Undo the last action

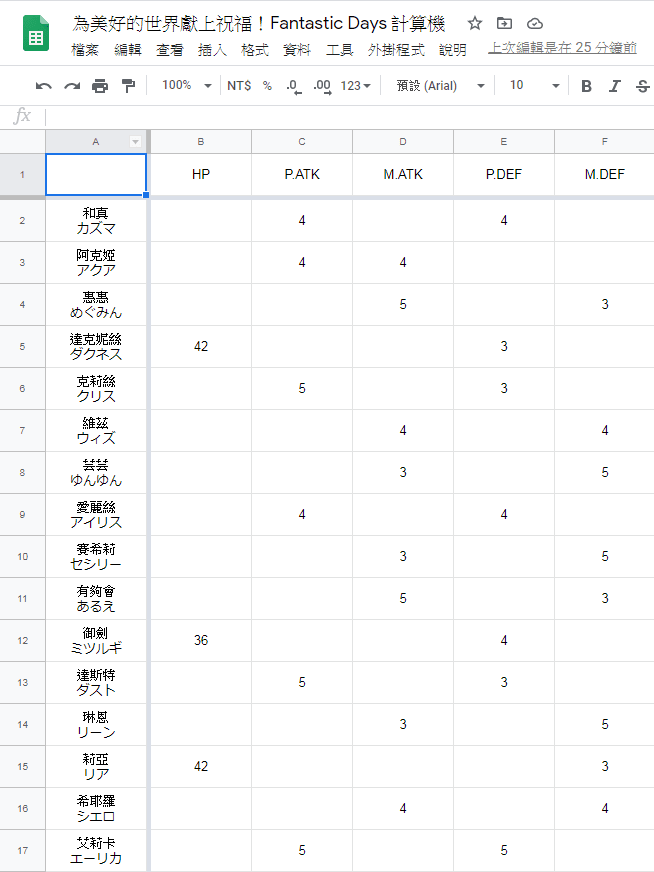click(x=43, y=86)
